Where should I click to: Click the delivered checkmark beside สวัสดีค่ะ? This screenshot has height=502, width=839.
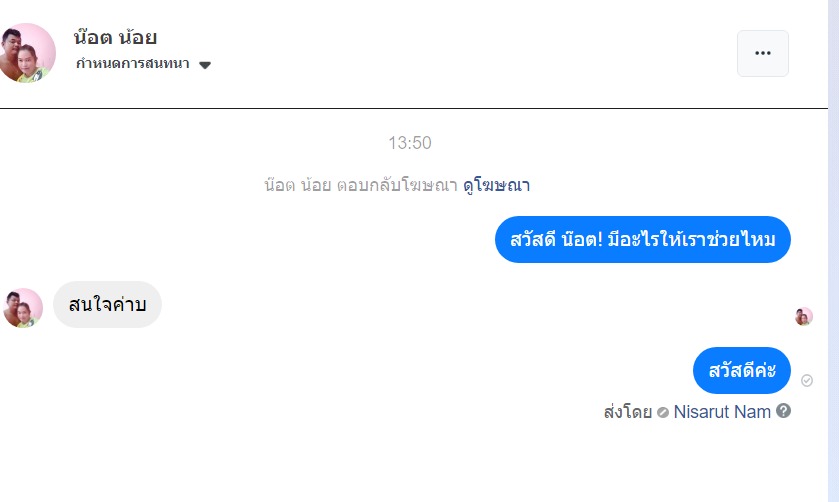tap(807, 380)
